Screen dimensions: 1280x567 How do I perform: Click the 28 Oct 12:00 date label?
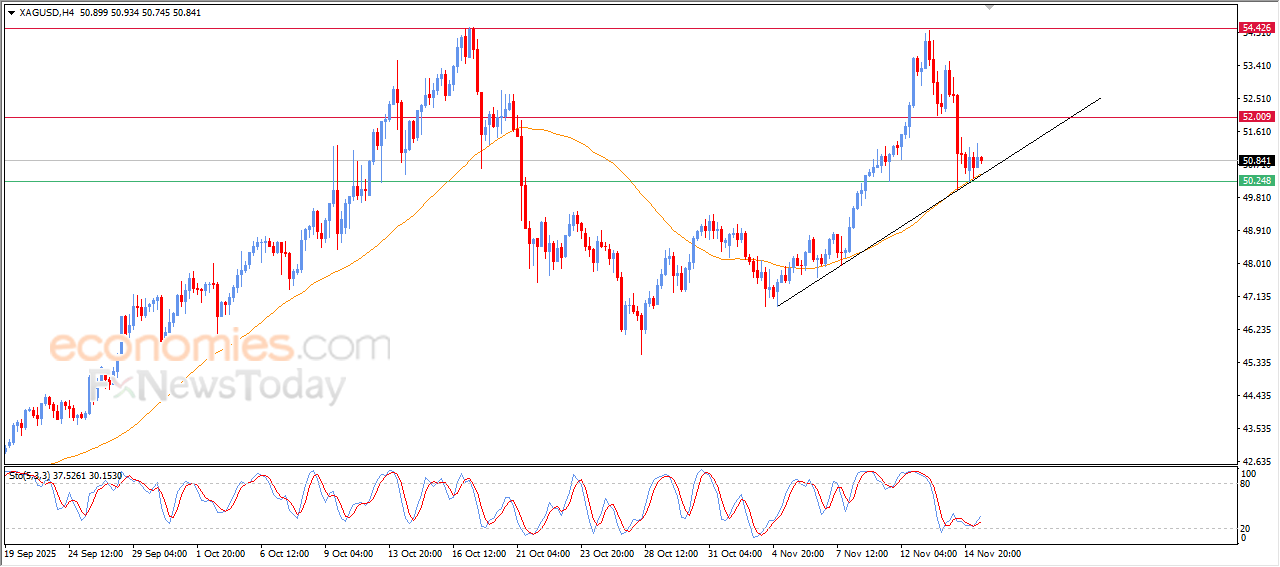pyautogui.click(x=671, y=553)
